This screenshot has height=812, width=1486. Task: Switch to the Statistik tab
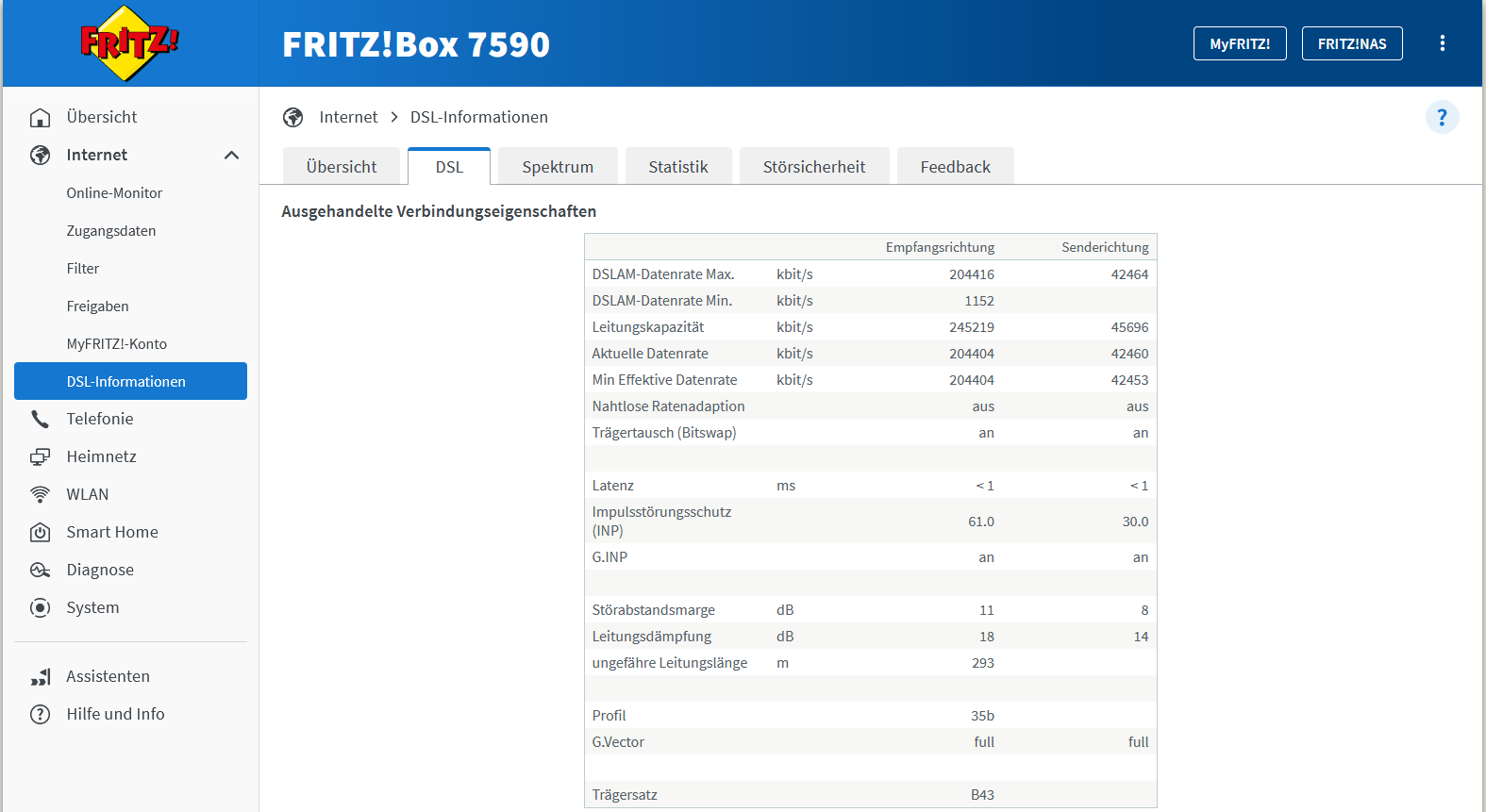click(678, 166)
